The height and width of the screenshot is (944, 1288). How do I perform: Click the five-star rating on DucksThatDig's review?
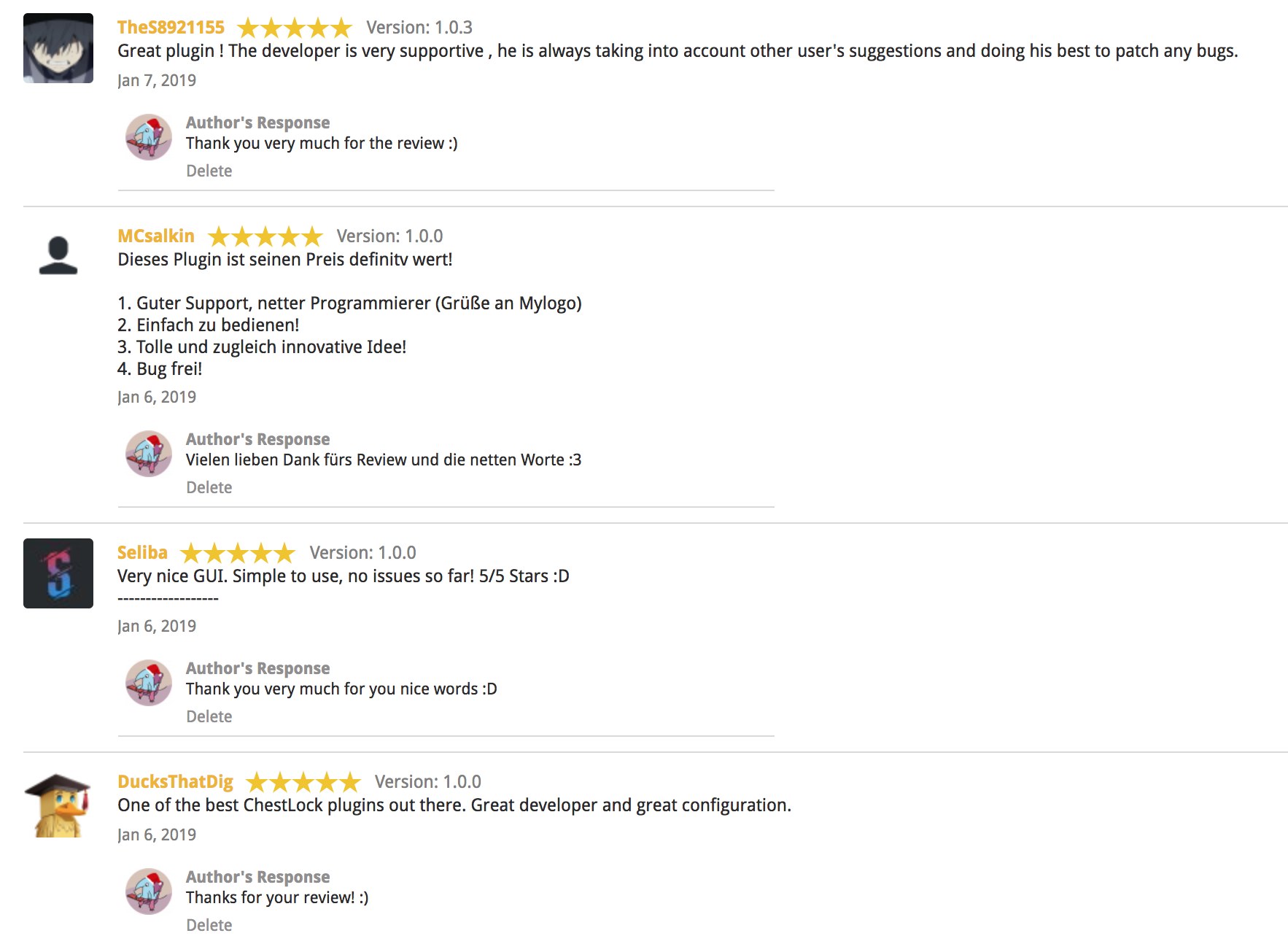coord(303,783)
